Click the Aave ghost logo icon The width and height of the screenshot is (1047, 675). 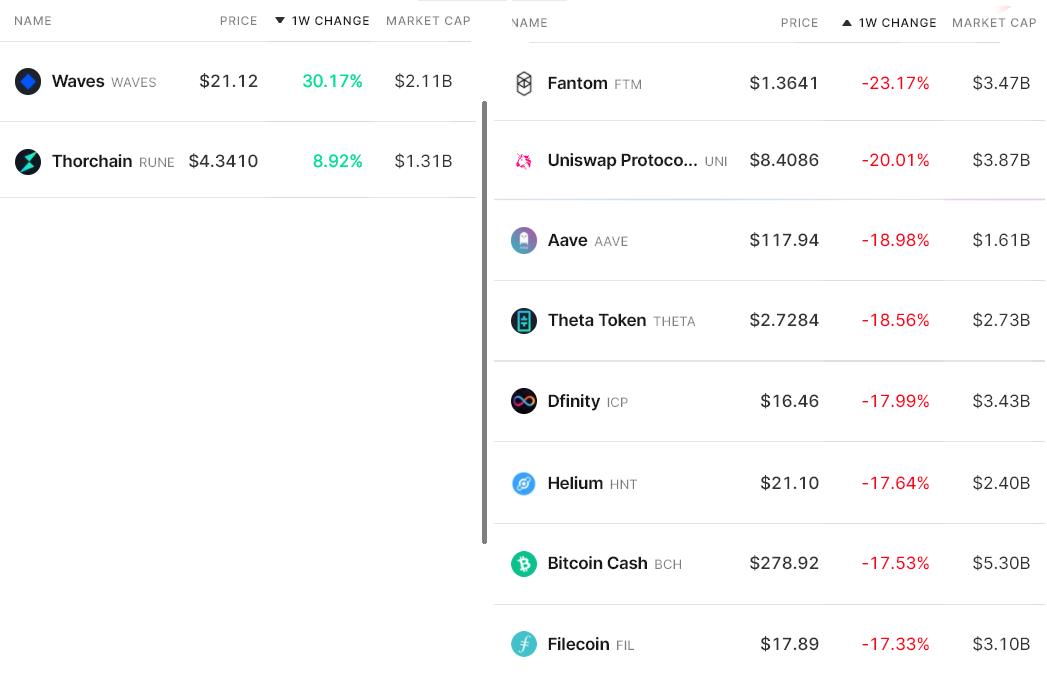click(524, 241)
